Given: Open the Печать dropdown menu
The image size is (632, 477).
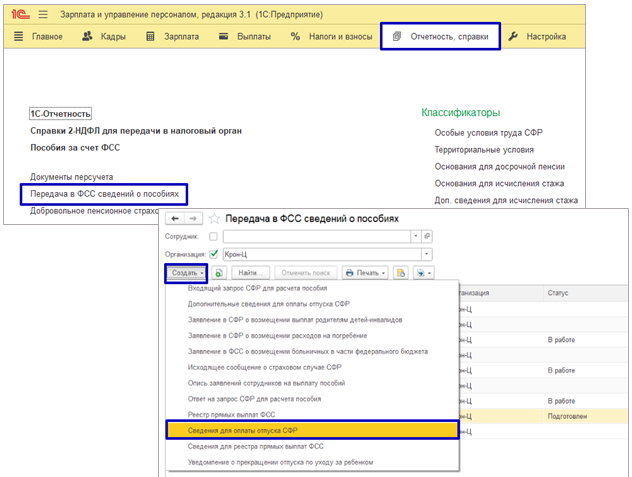Looking at the screenshot, I should coord(365,272).
